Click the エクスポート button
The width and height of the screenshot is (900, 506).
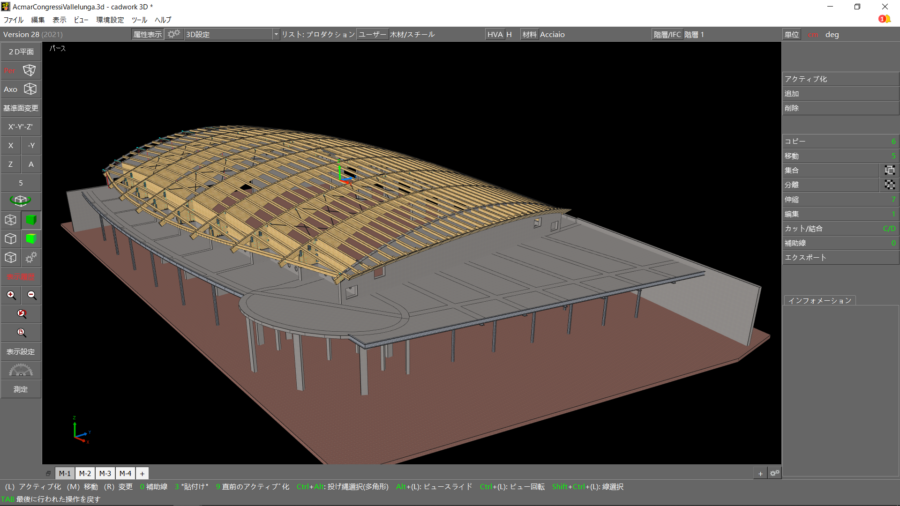[838, 257]
